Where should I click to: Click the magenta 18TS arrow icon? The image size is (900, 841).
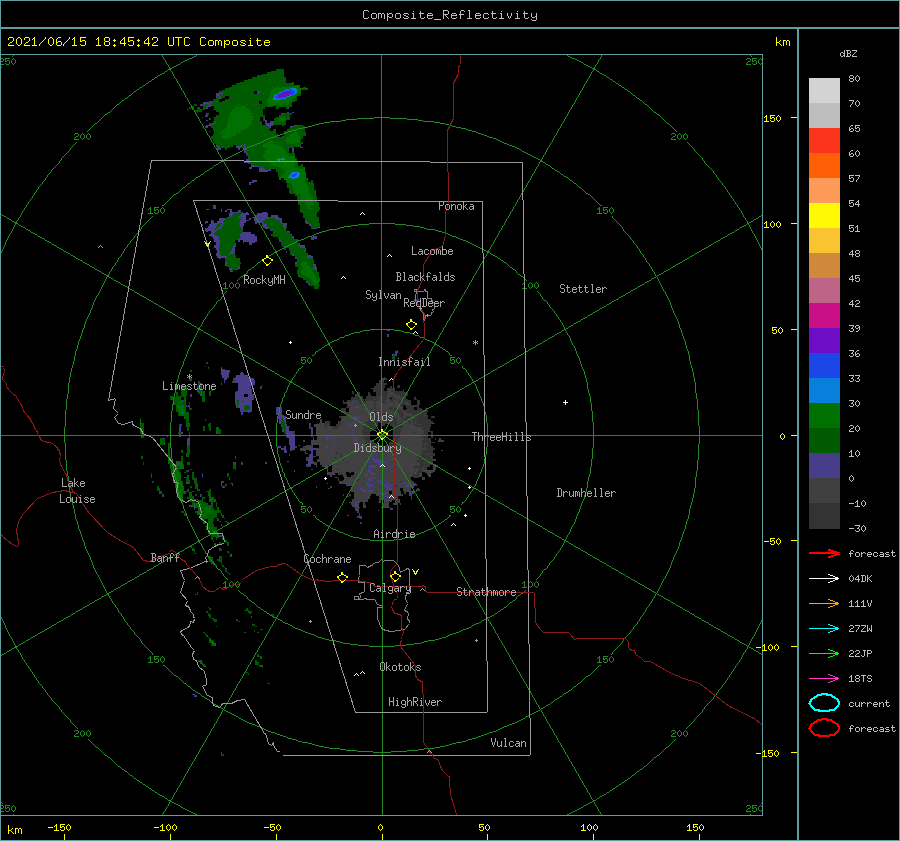coord(824,679)
